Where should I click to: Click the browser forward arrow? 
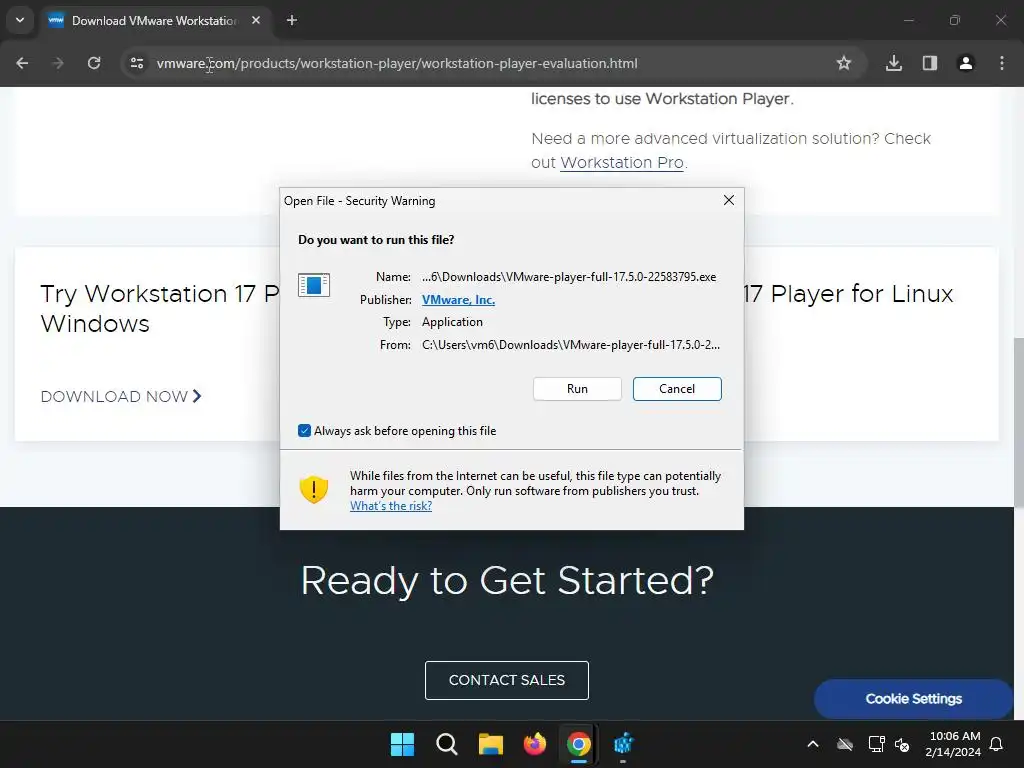point(58,63)
